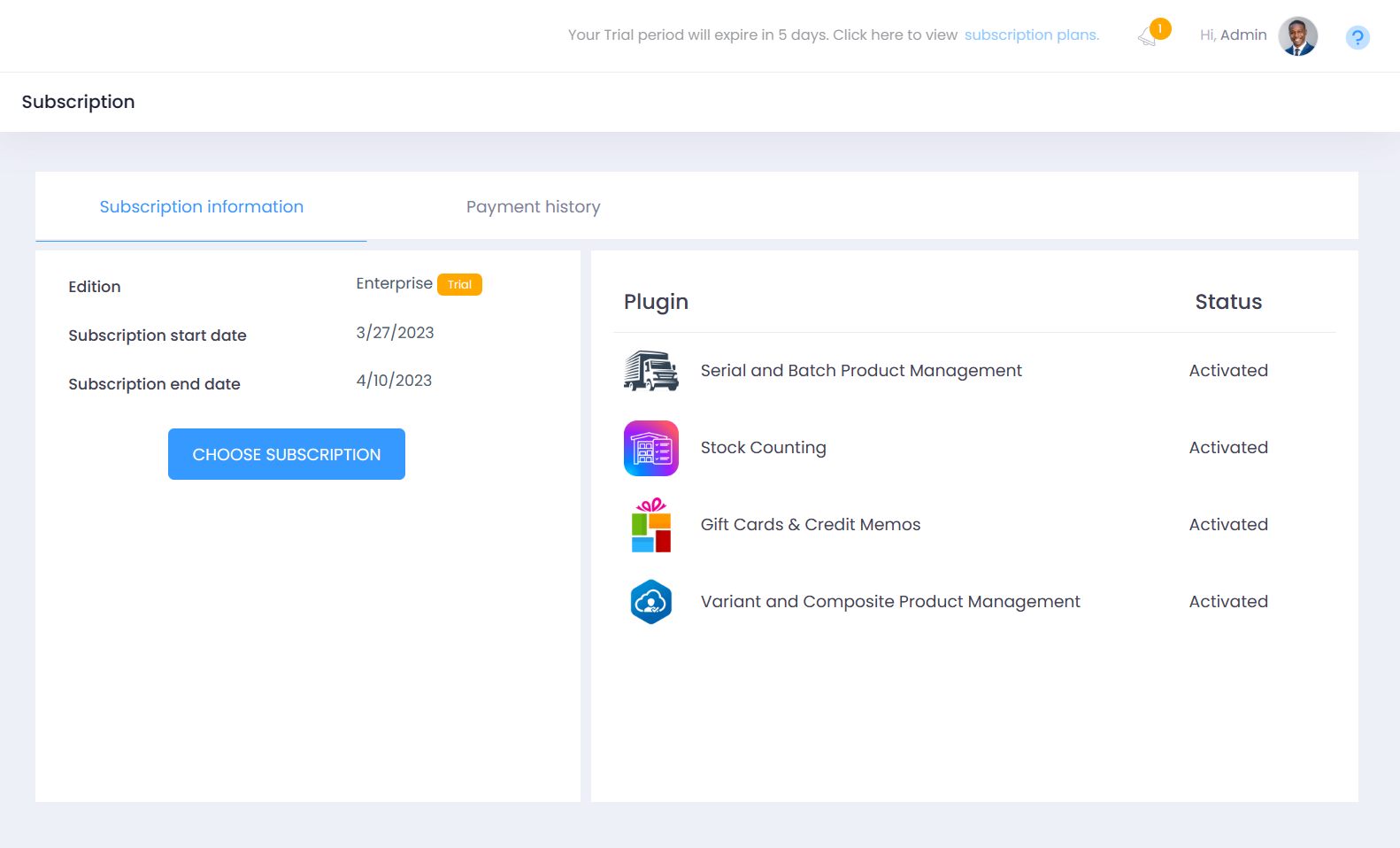Click the notification bell icon
This screenshot has height=848, width=1400.
(x=1147, y=37)
